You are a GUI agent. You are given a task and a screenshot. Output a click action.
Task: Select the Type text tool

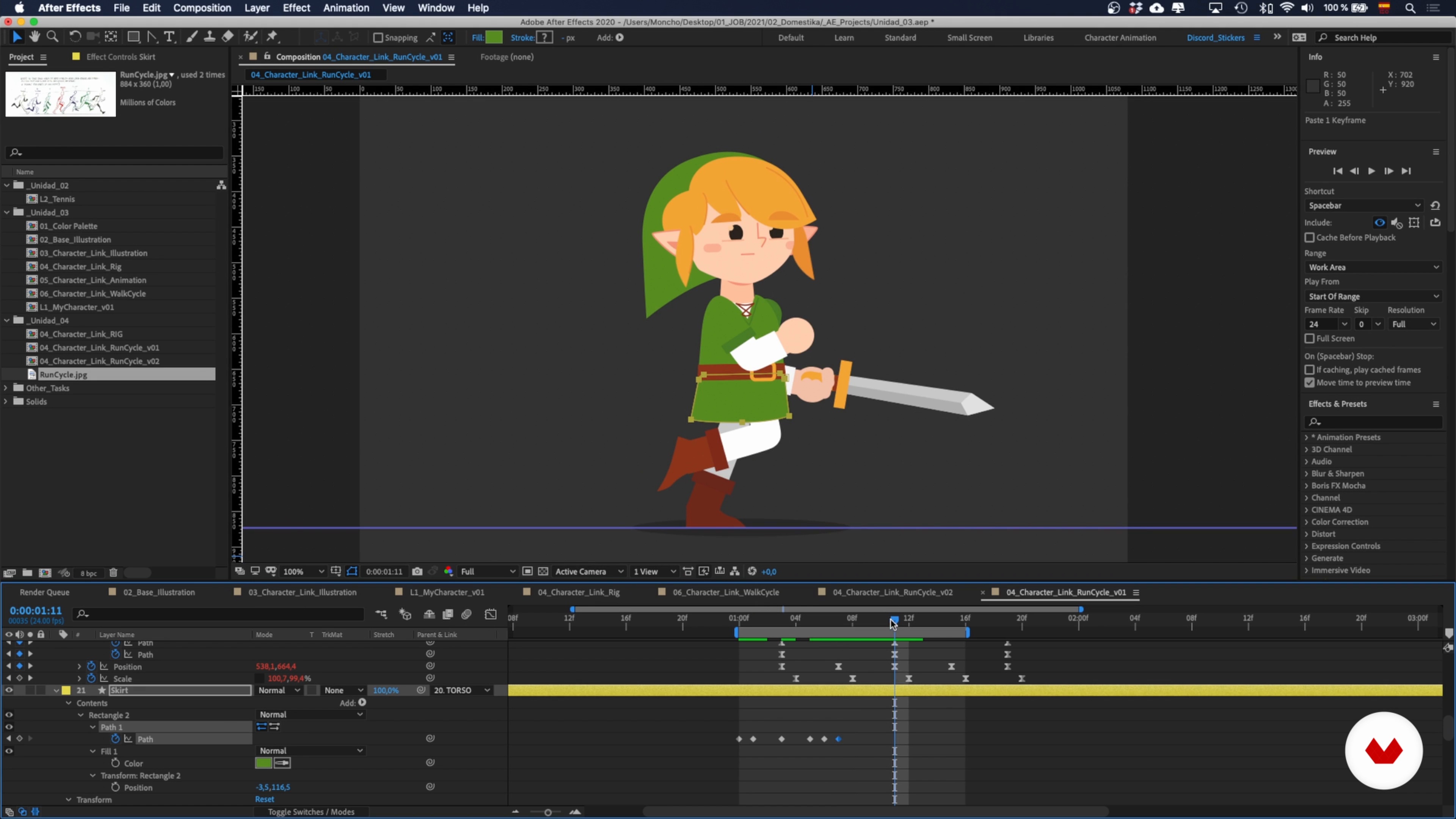click(169, 37)
